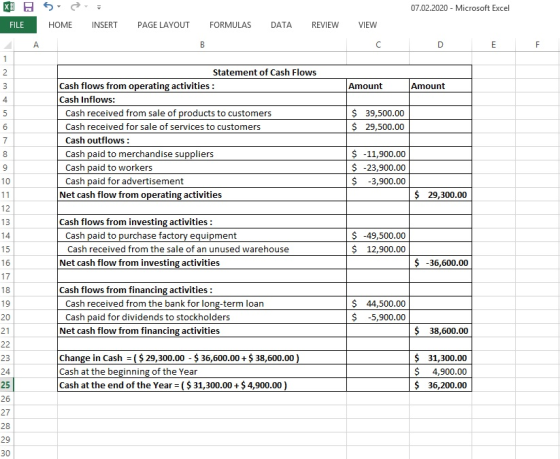Select 'Cash at the beginning of the Year' cell
Screen dimensions: 560x459
click(202, 371)
